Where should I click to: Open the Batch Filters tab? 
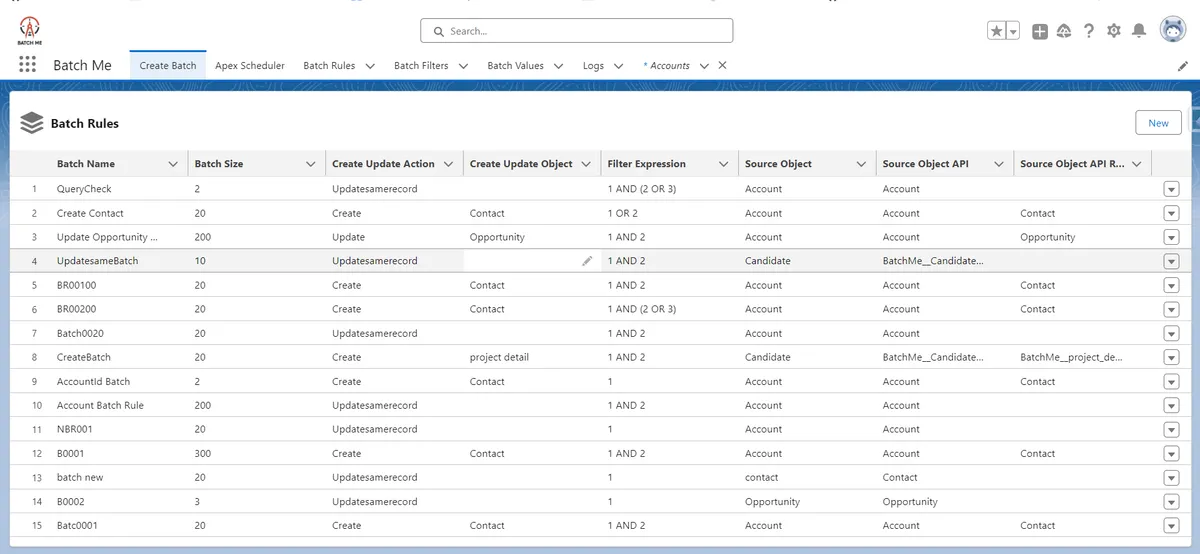[421, 65]
